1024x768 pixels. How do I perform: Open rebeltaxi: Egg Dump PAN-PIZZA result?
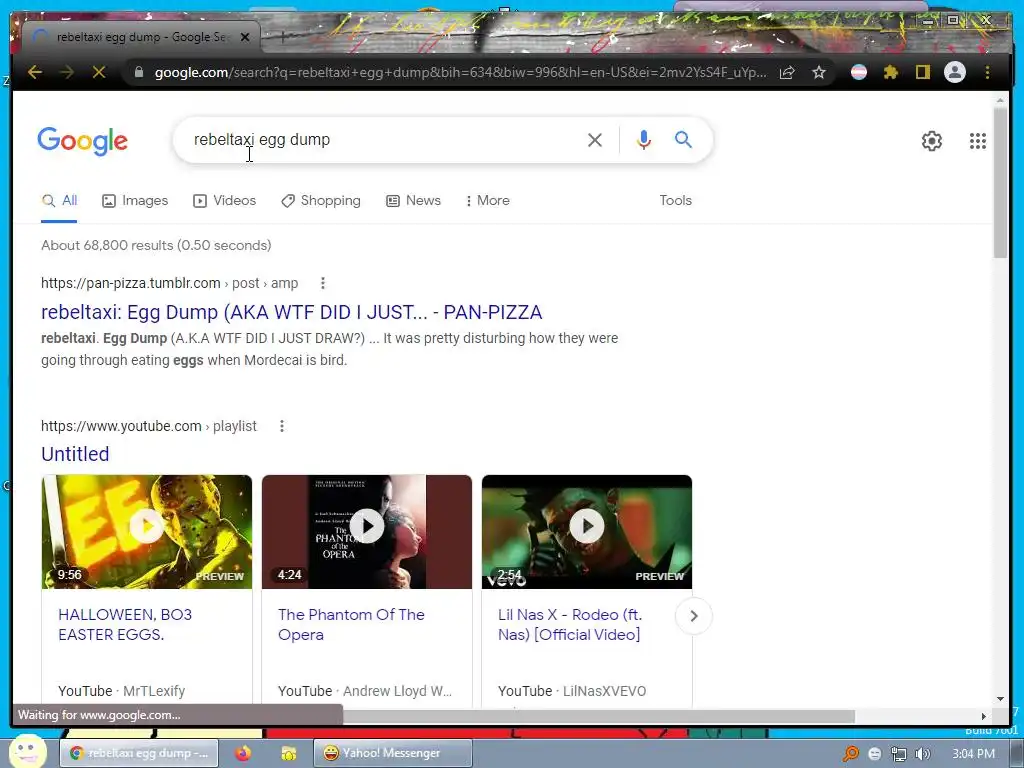[291, 312]
